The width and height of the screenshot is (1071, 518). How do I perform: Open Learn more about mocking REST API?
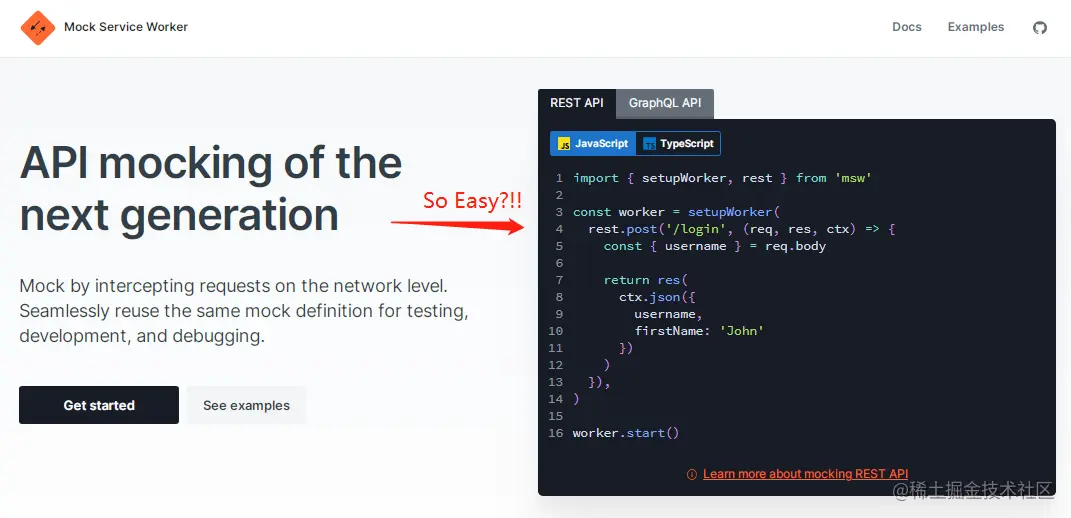point(805,474)
